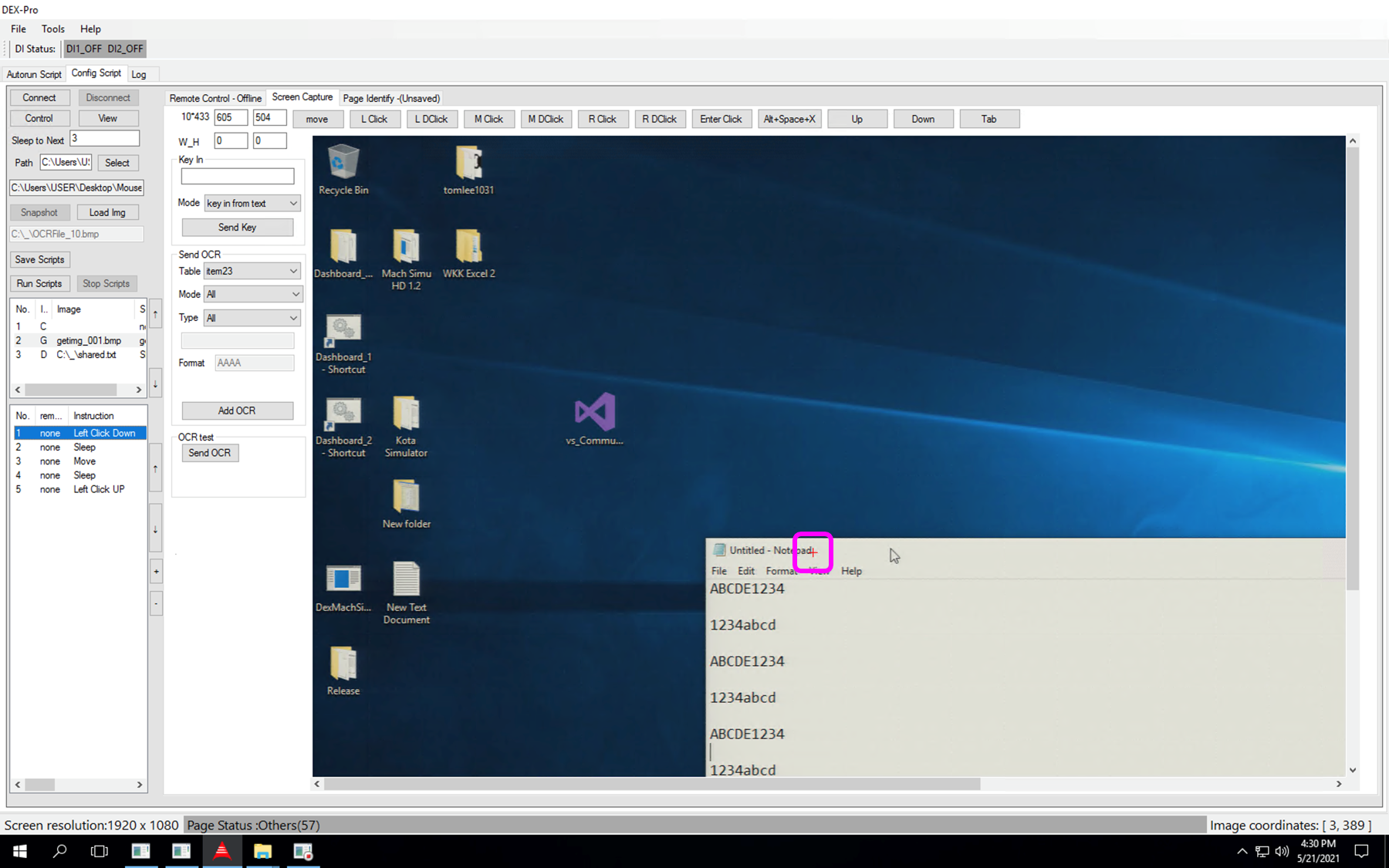Open the Windows Start menu
This screenshot has height=868, width=1389.
click(x=20, y=851)
